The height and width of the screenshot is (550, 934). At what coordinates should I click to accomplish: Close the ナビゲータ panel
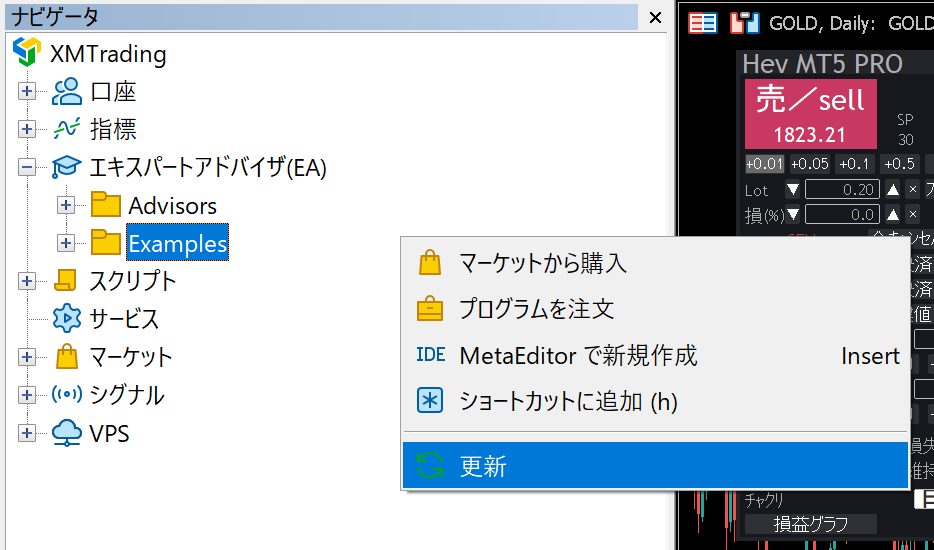[655, 18]
